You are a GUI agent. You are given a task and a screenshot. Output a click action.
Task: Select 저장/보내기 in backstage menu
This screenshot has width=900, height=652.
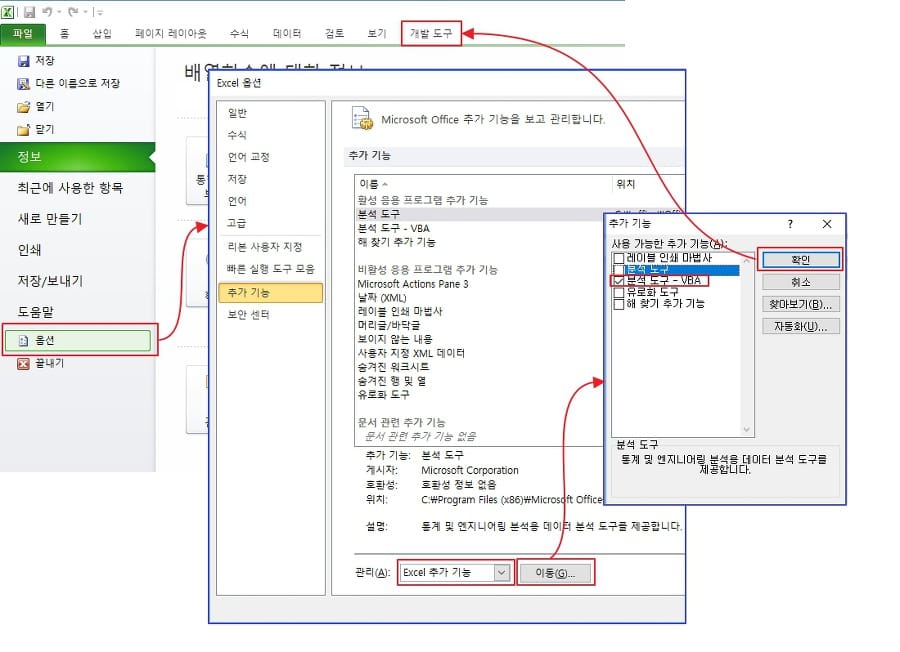[x=51, y=281]
